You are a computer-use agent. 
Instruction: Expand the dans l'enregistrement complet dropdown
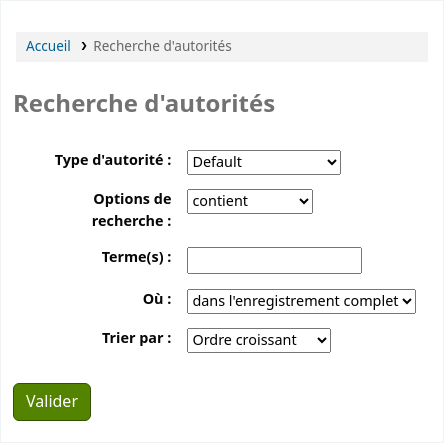coord(301,301)
